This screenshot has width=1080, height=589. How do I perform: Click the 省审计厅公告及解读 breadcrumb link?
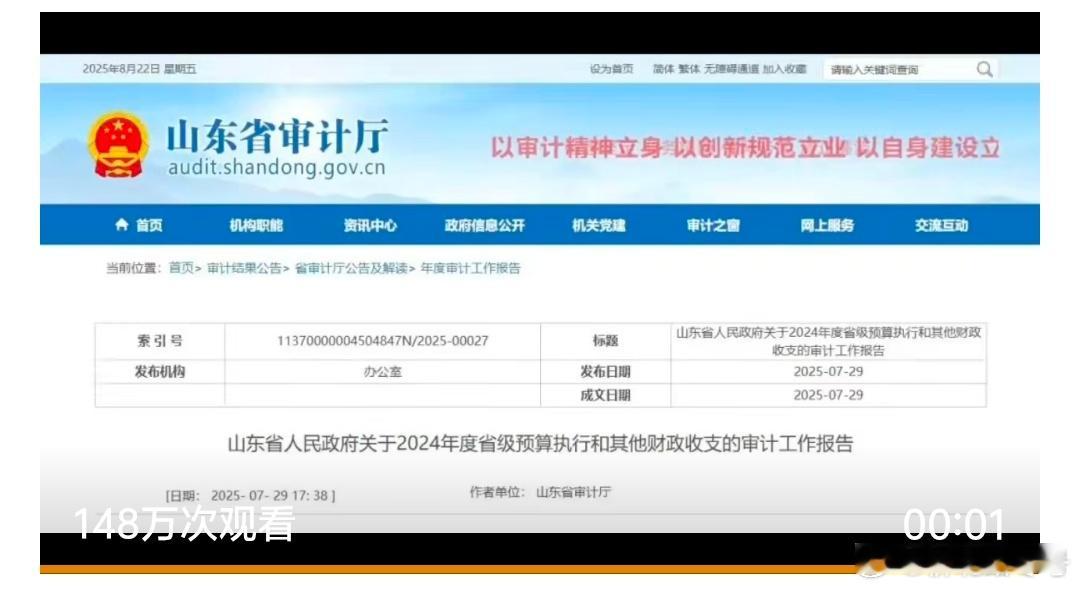[x=351, y=268]
